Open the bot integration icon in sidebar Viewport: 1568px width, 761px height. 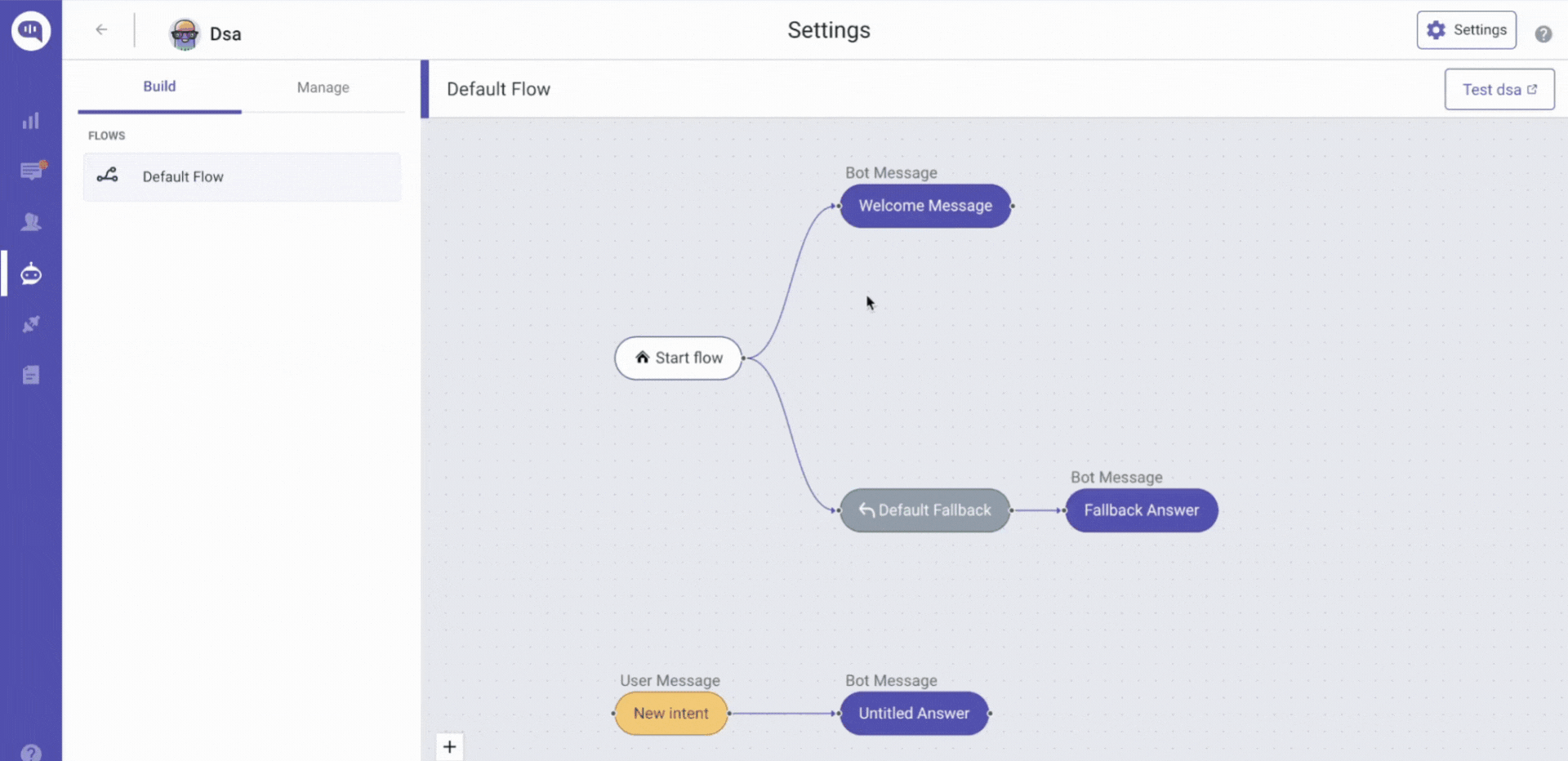tap(31, 274)
